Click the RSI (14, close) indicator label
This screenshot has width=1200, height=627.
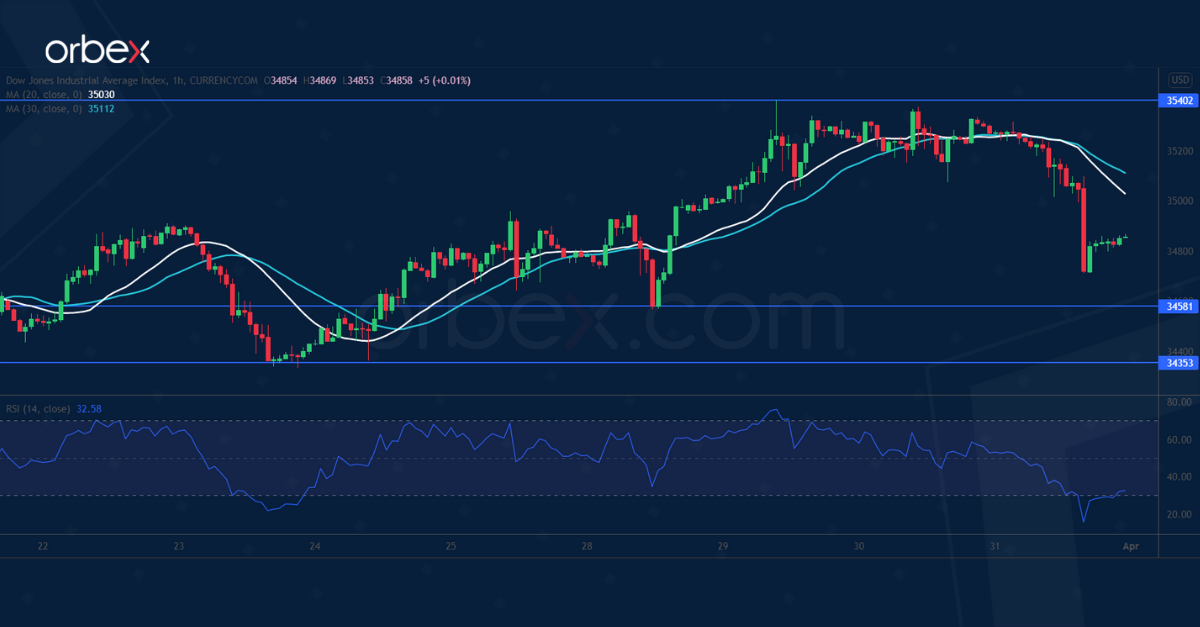pos(38,408)
